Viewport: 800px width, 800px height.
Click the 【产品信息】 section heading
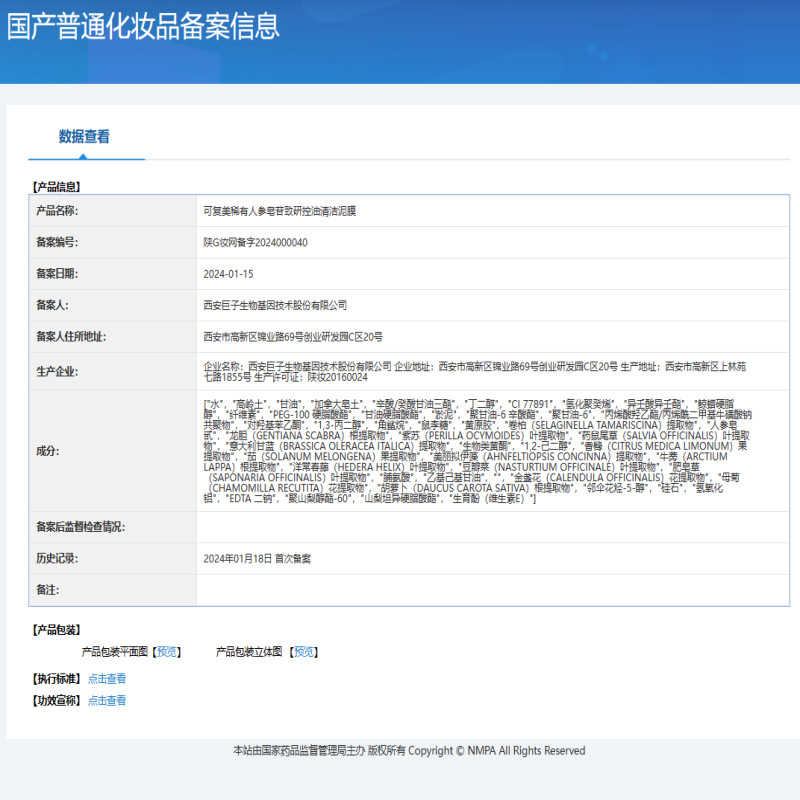[57, 186]
